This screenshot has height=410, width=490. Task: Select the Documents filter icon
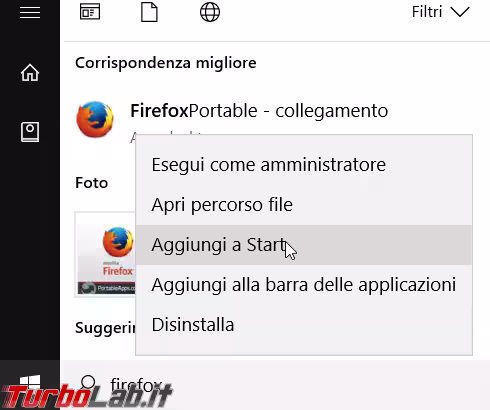pyautogui.click(x=149, y=12)
